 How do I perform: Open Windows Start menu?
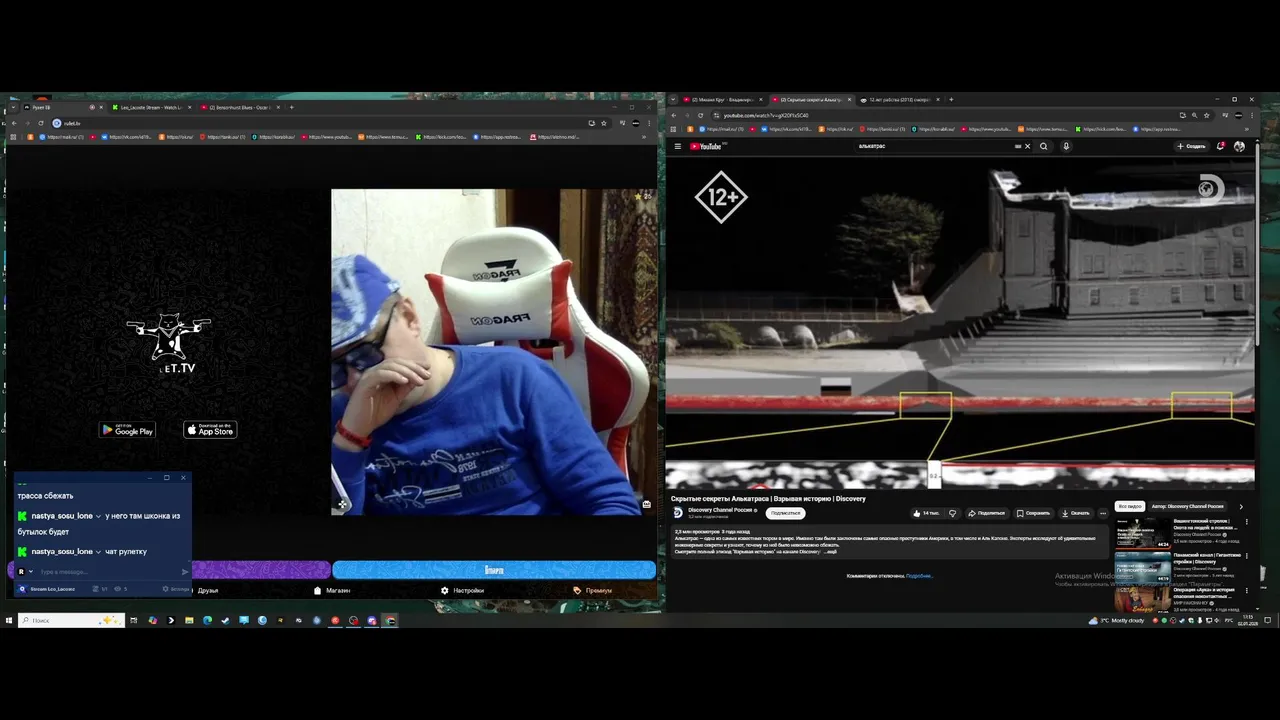coord(8,620)
